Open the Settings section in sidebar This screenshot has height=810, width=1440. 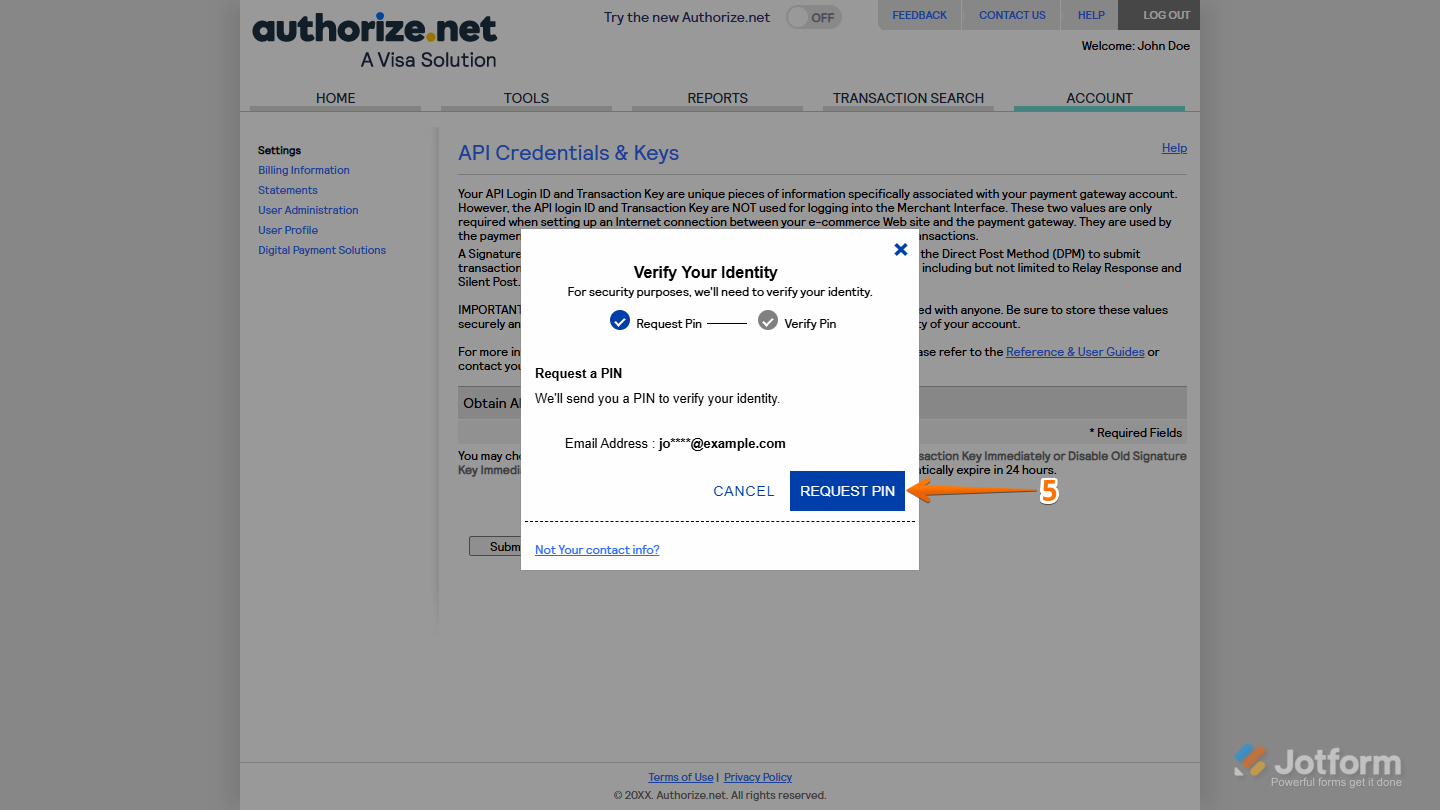(278, 149)
